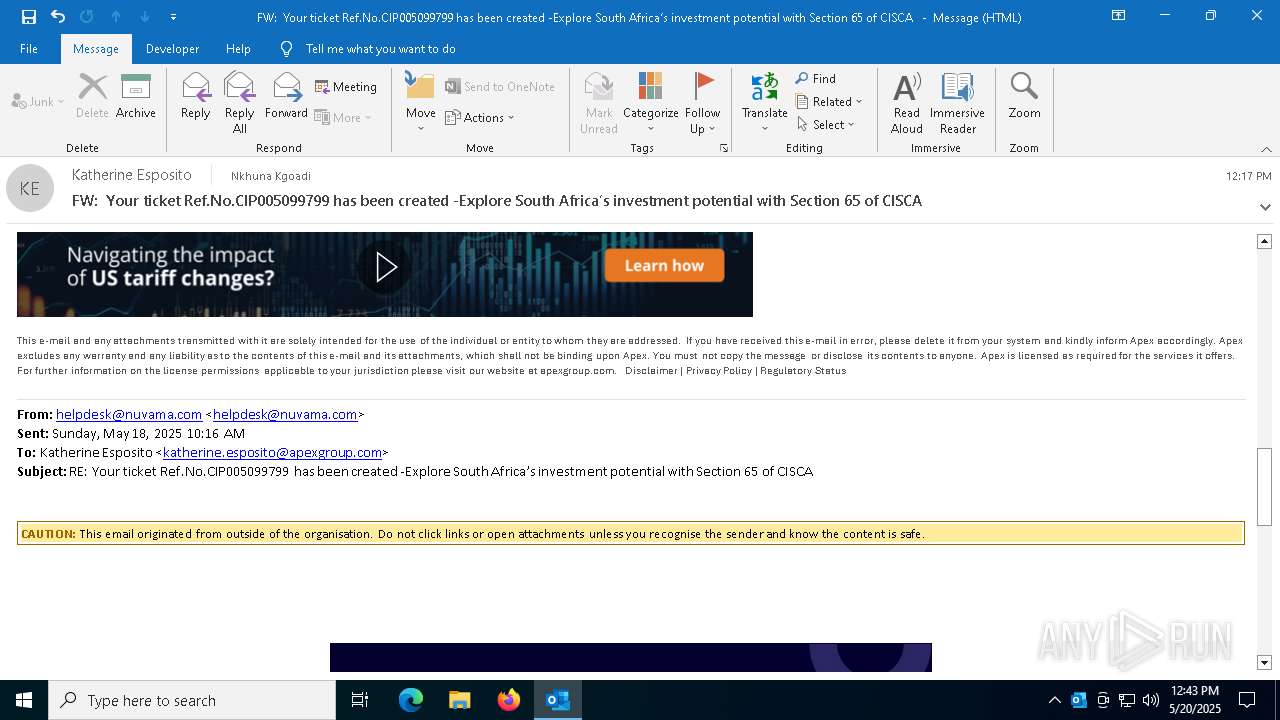
Task: Click the KE sender avatar
Action: tap(30, 188)
